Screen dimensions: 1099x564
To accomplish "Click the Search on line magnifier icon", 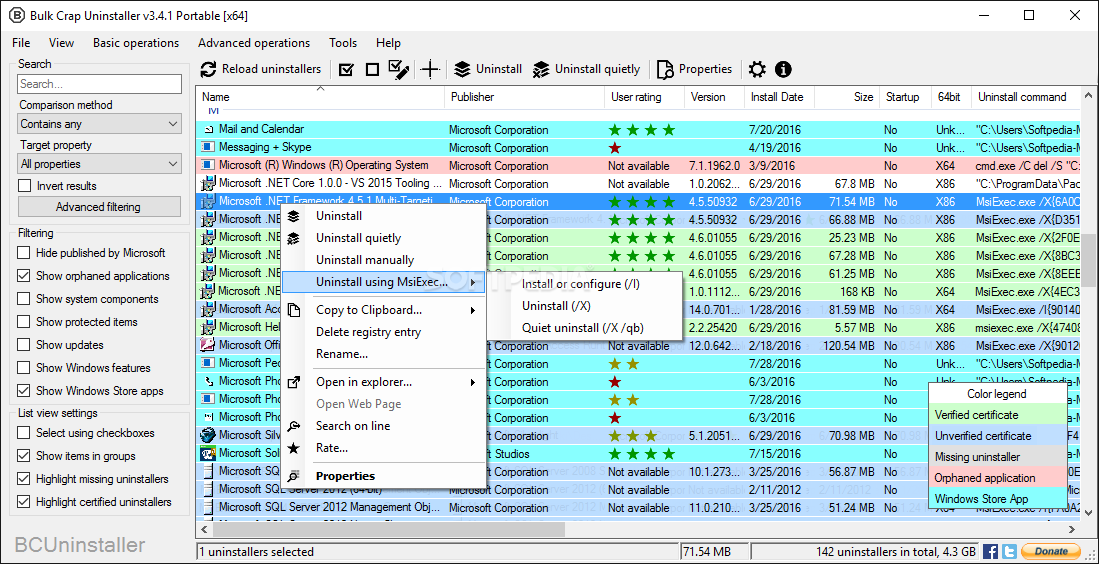I will tap(294, 426).
